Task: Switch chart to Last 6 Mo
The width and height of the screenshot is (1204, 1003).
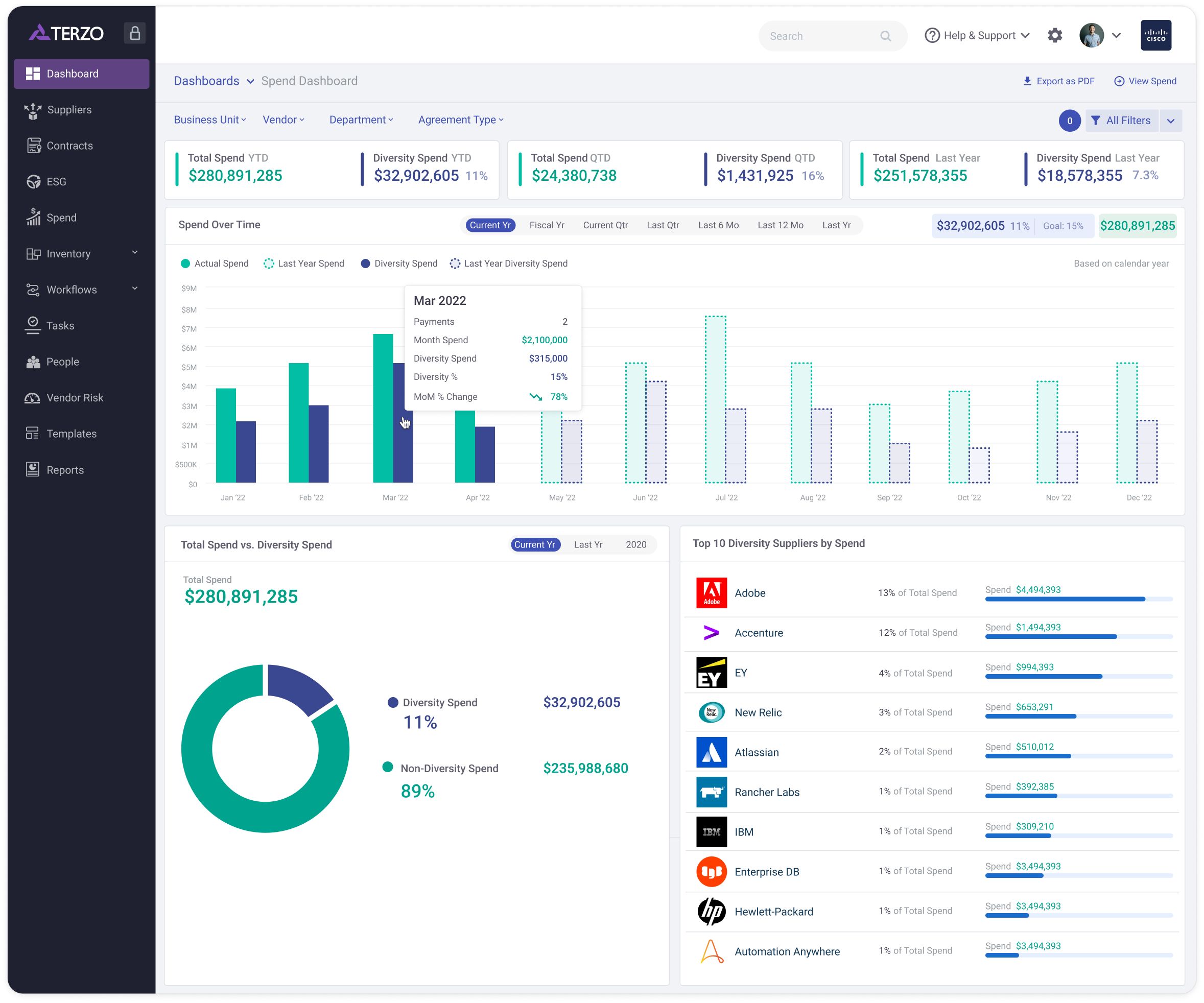Action: click(x=718, y=225)
